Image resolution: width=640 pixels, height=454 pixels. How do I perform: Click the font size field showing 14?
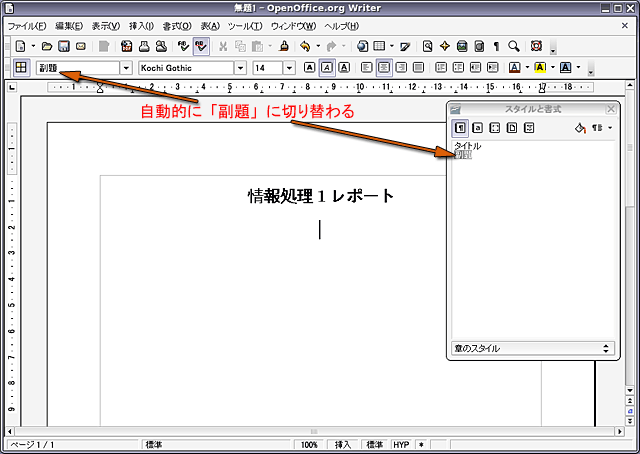pos(267,68)
